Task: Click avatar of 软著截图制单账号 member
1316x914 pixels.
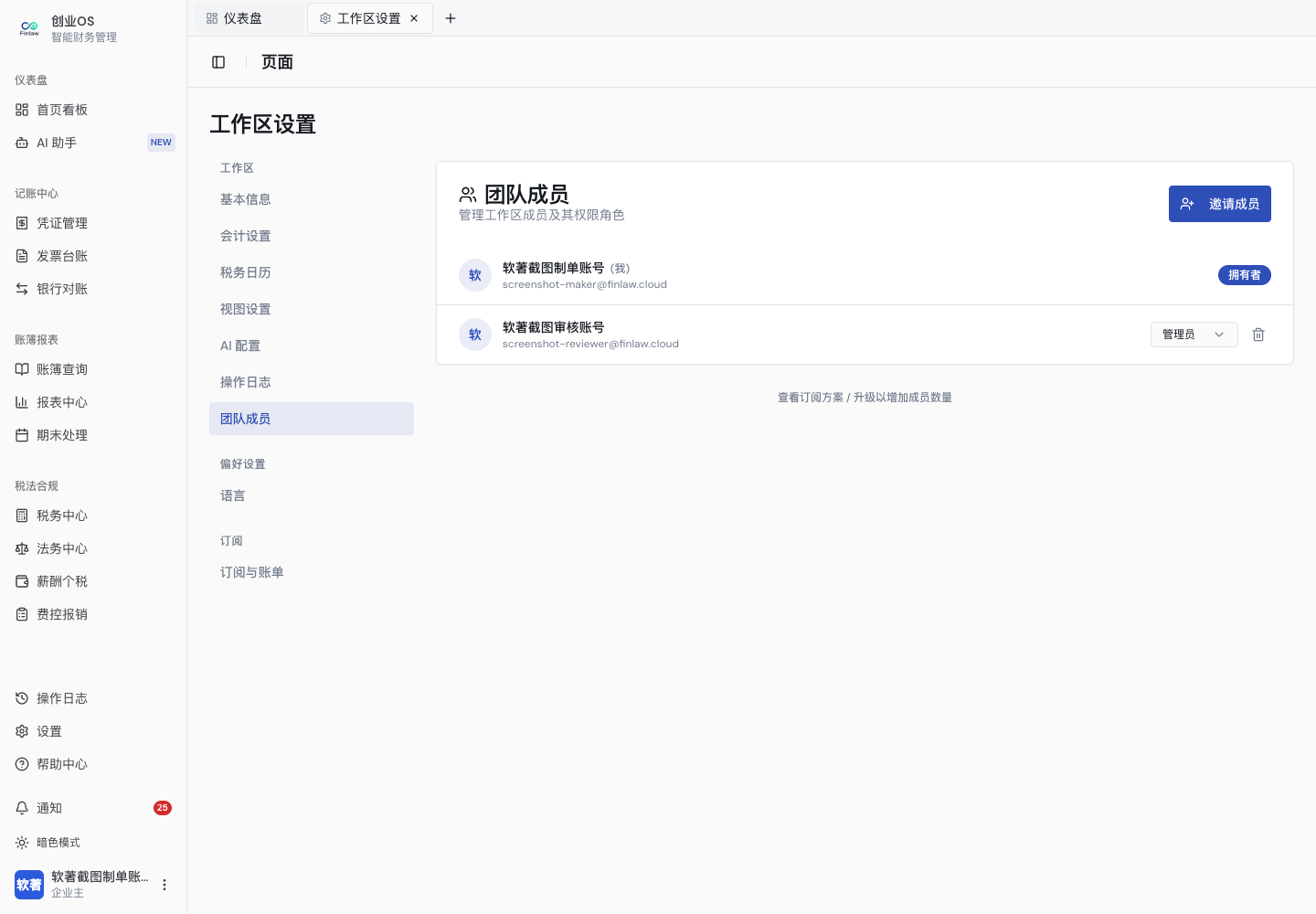Action: click(475, 275)
